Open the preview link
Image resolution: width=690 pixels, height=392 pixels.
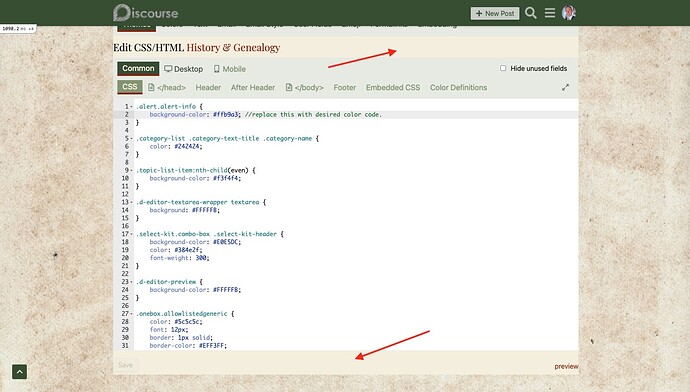point(566,366)
